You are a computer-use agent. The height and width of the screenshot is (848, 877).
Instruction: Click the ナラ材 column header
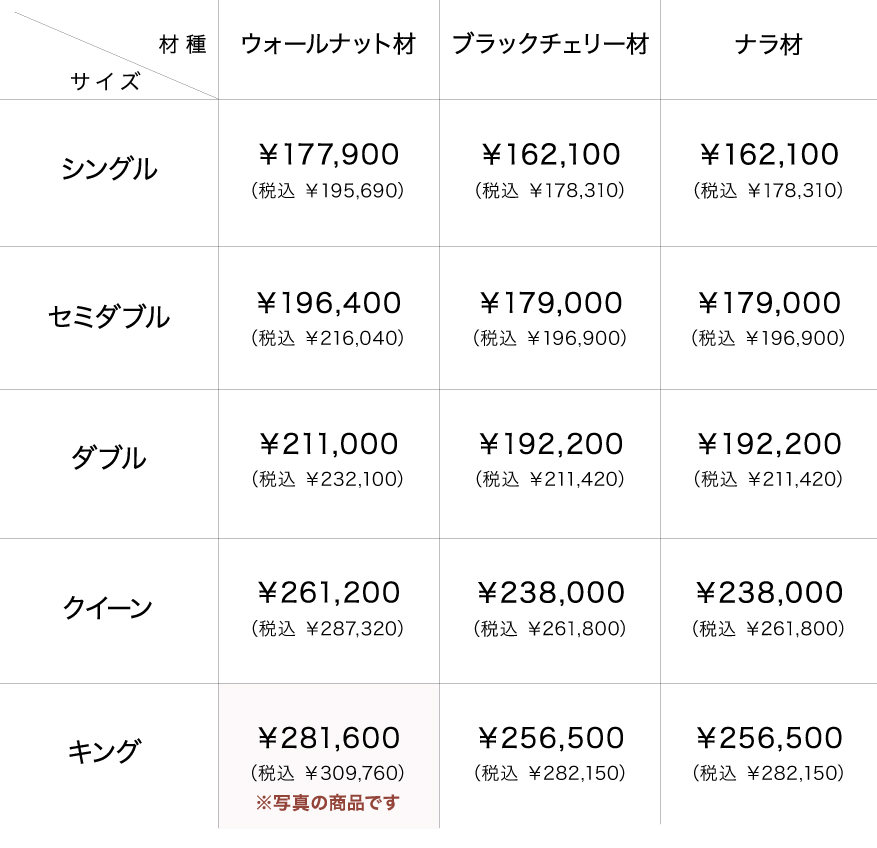tap(768, 45)
